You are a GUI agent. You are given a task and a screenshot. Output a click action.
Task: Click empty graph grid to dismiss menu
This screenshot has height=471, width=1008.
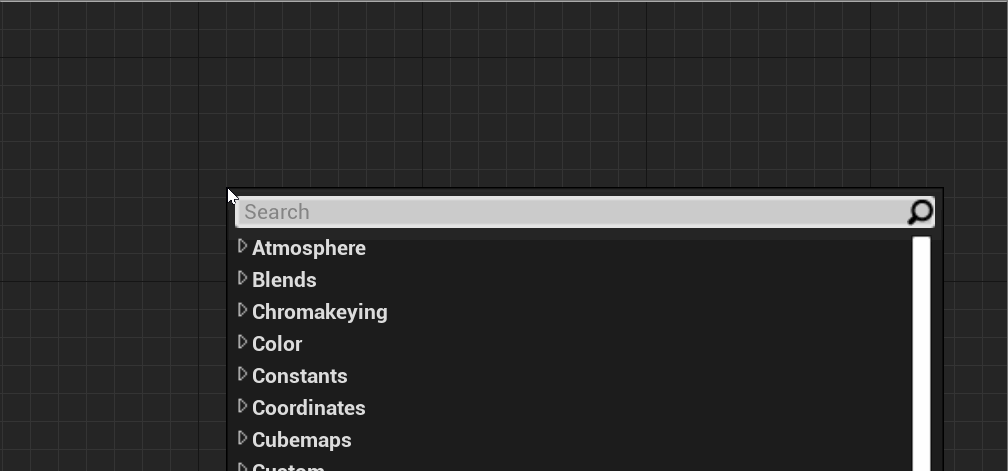tap(116, 129)
